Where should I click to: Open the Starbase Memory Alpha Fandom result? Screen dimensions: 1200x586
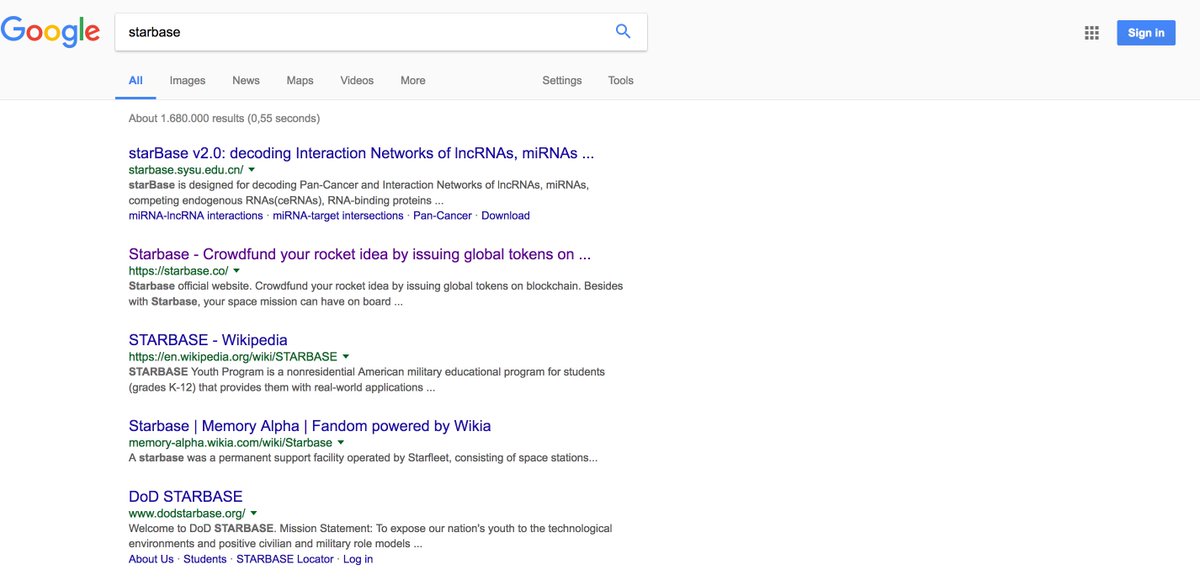coord(310,426)
